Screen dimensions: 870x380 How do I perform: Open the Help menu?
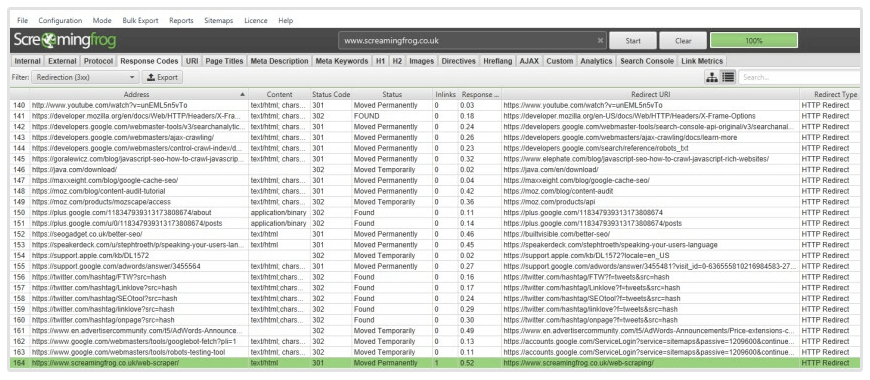(x=286, y=21)
